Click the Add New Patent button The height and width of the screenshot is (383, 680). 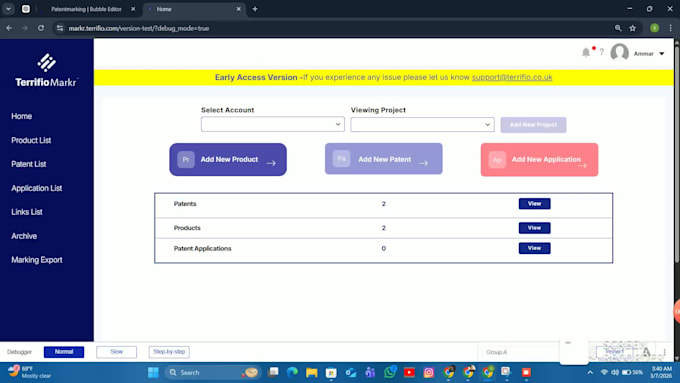click(x=384, y=159)
